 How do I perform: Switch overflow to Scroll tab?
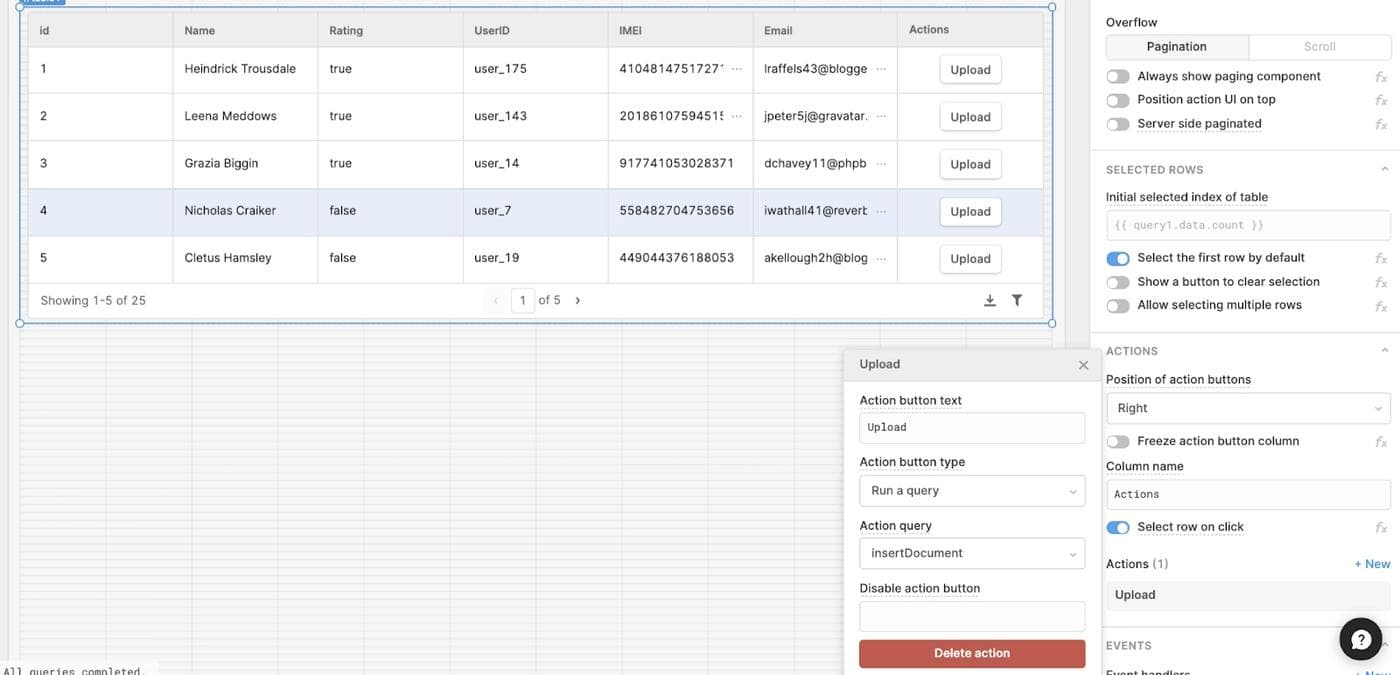point(1319,46)
